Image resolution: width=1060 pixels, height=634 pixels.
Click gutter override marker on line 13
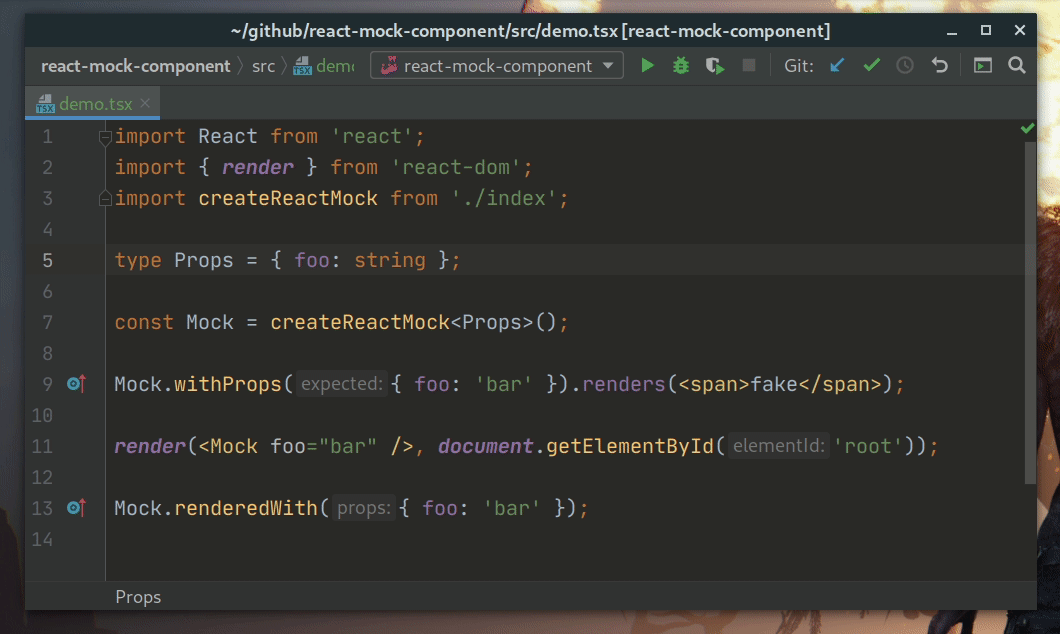pyautogui.click(x=76, y=508)
